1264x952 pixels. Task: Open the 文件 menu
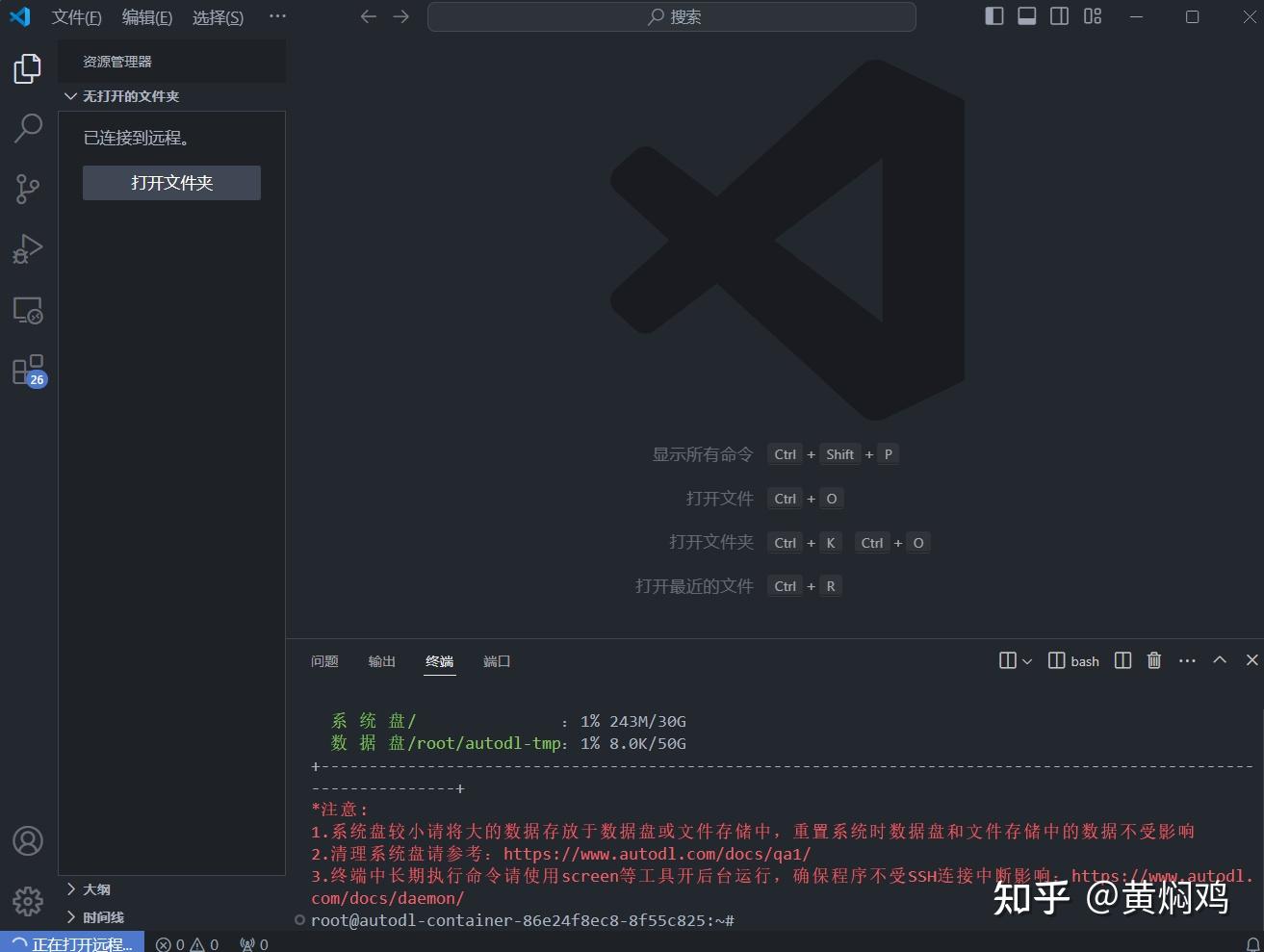(76, 16)
